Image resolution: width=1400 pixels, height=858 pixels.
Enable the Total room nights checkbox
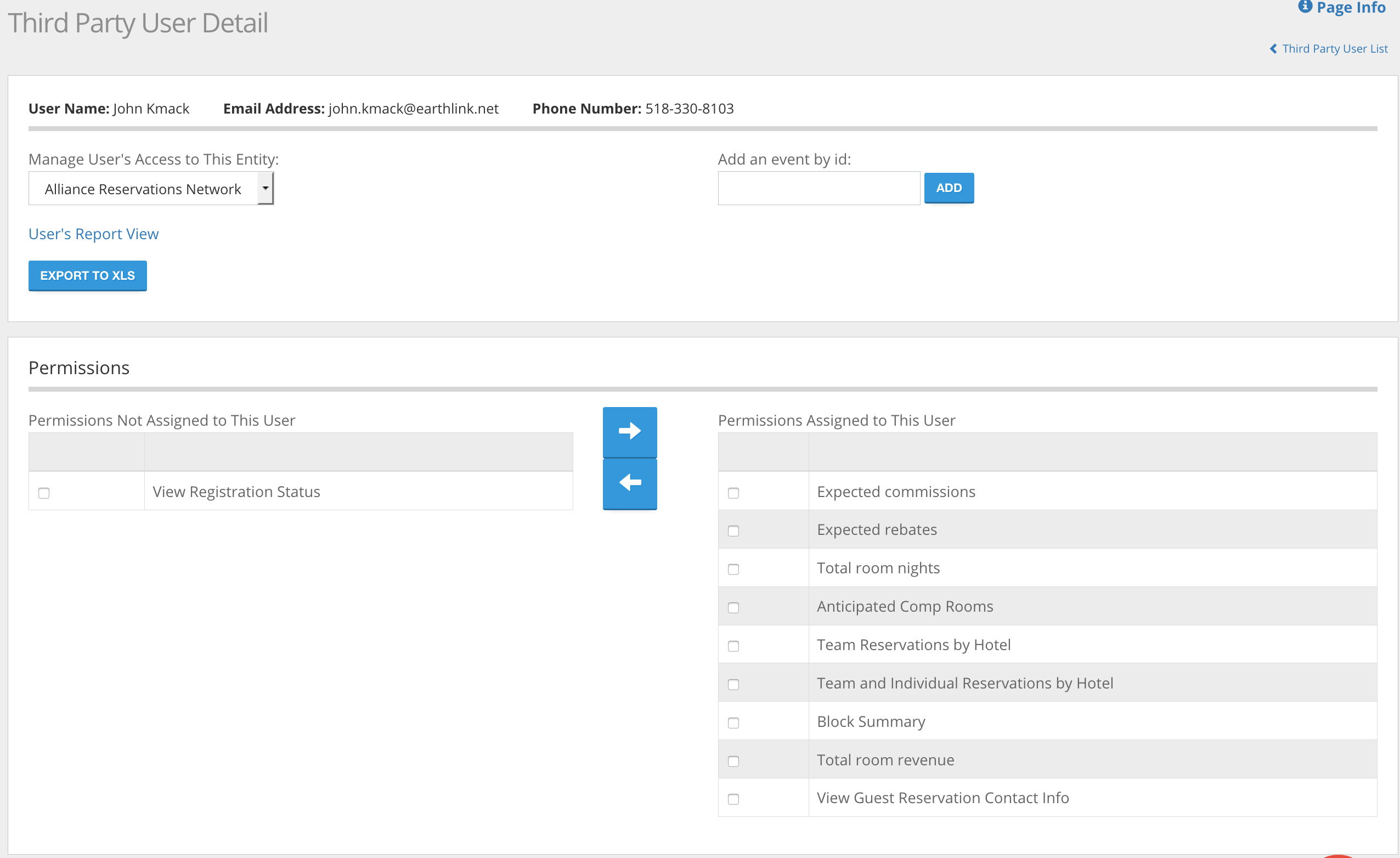733,569
